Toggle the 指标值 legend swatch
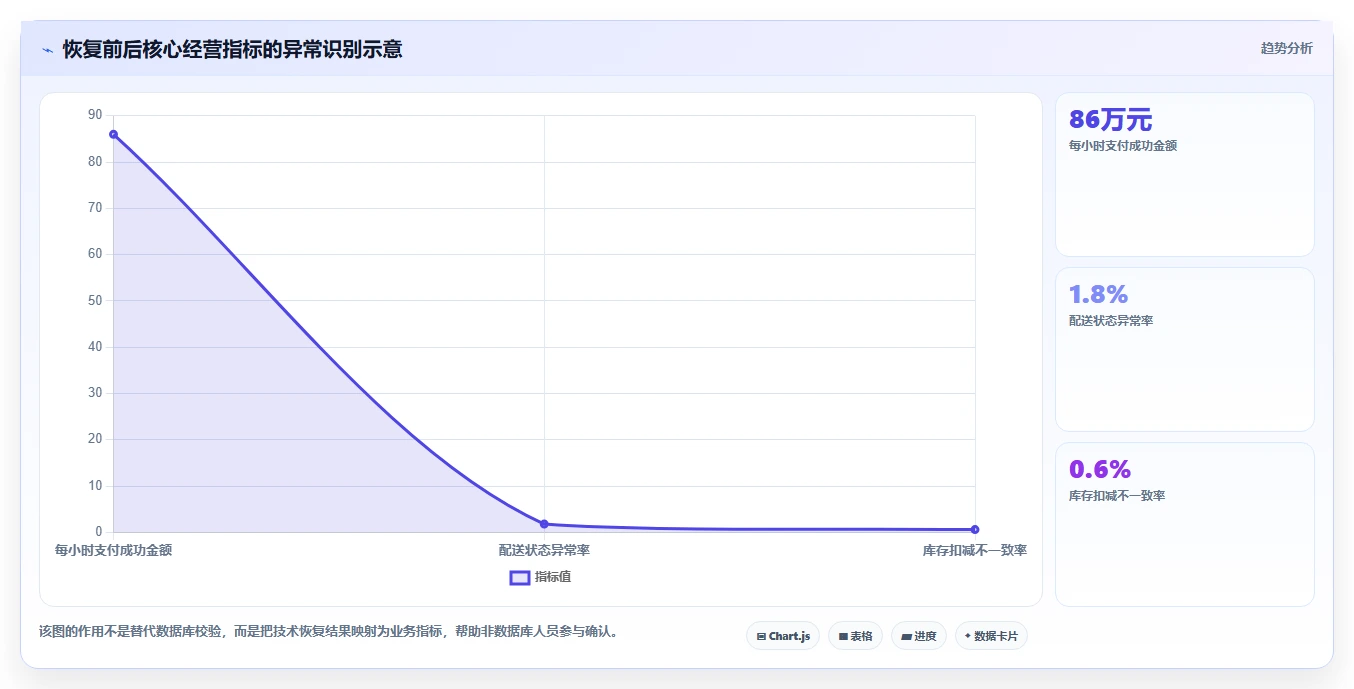 [520, 577]
